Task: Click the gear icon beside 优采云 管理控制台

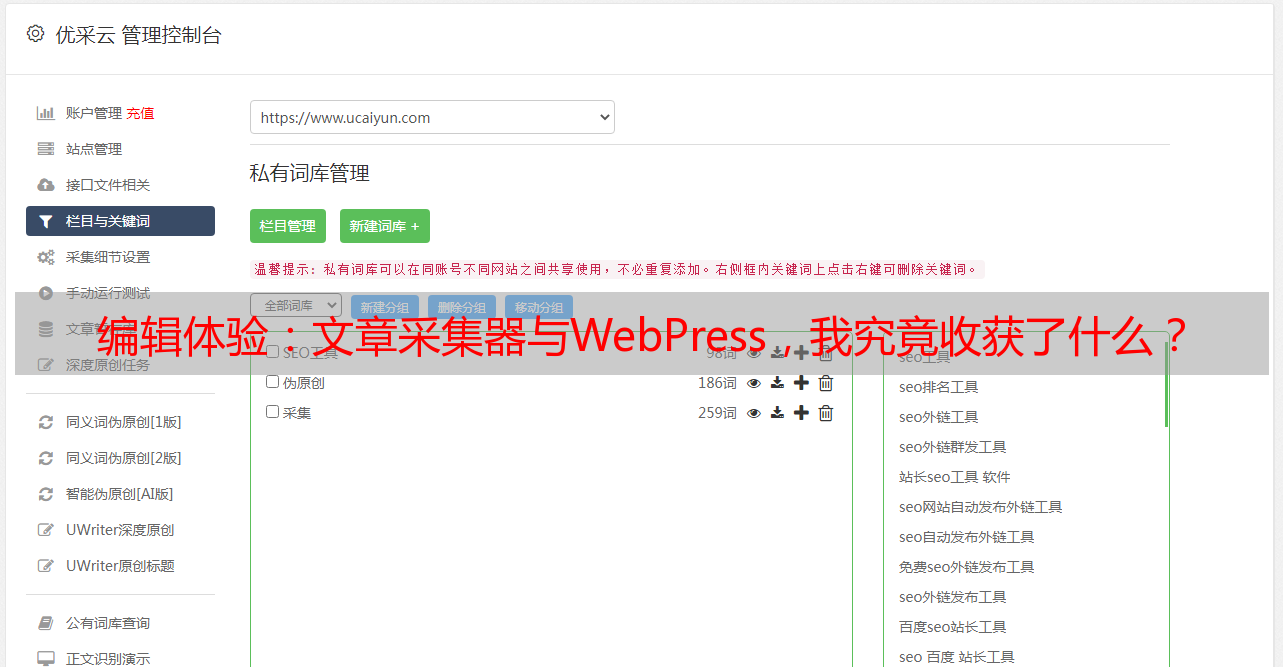Action: pyautogui.click(x=36, y=34)
